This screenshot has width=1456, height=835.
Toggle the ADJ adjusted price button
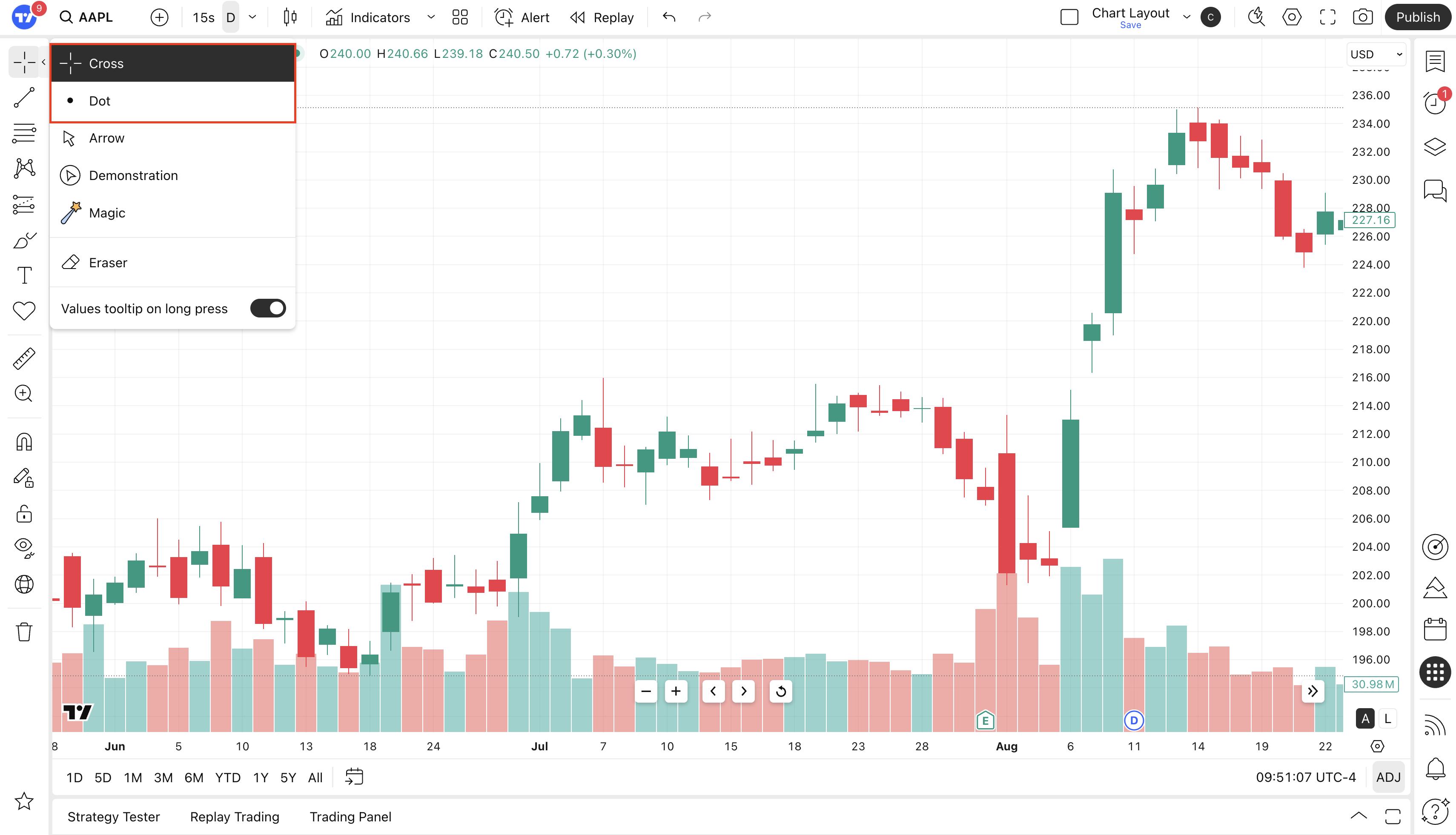pos(1388,777)
